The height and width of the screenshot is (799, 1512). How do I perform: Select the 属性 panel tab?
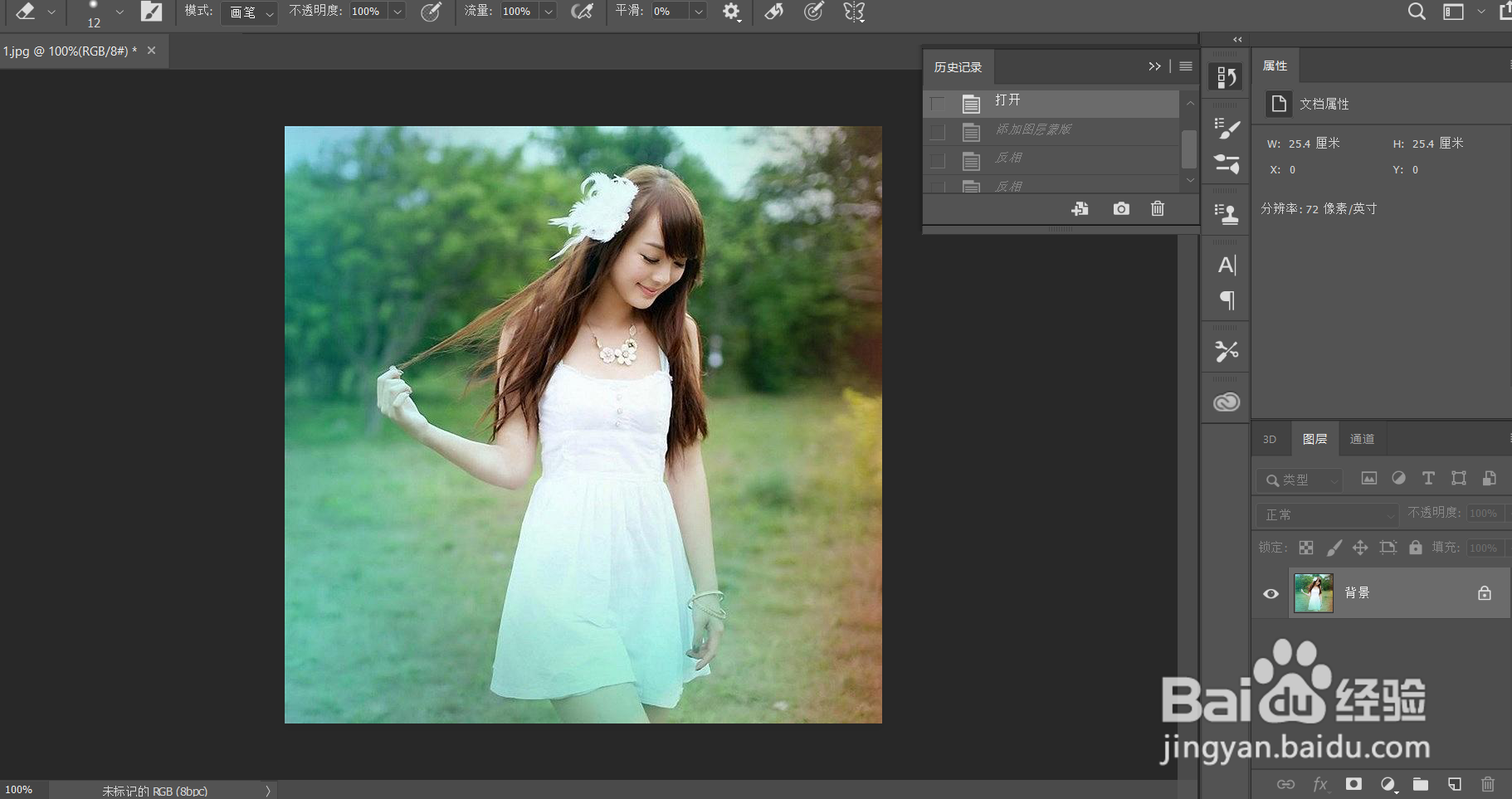1275,66
